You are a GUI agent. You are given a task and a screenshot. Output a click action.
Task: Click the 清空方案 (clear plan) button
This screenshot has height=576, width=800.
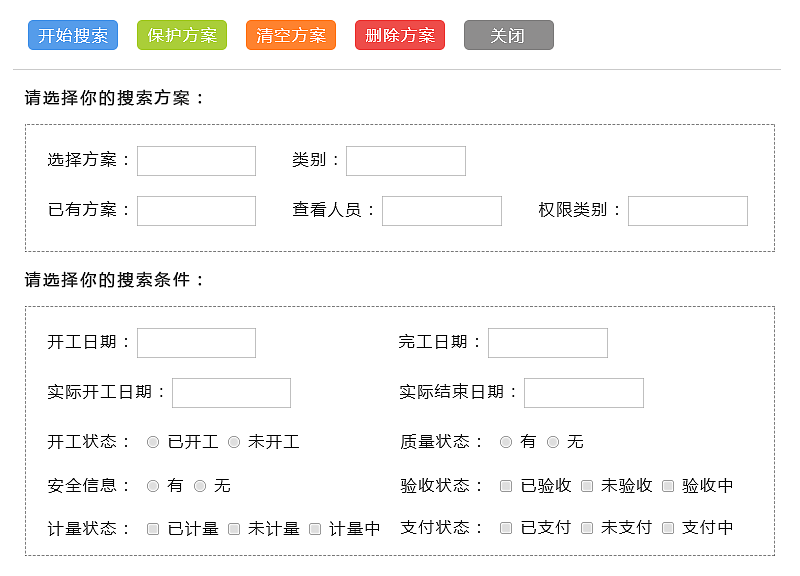(x=290, y=34)
